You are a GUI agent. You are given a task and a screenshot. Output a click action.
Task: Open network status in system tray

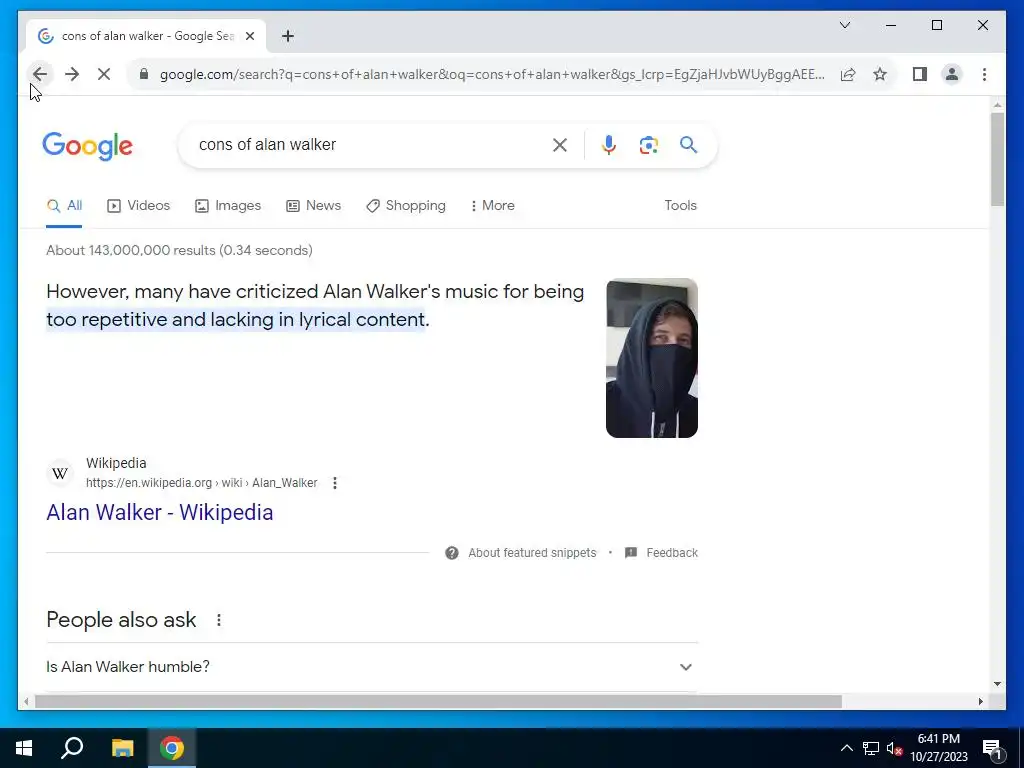(x=871, y=748)
